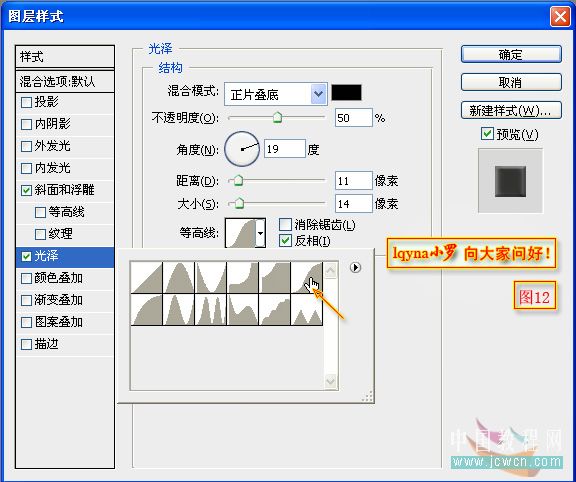Enable the 内阴影 checkbox
576x482 pixels.
click(26, 124)
